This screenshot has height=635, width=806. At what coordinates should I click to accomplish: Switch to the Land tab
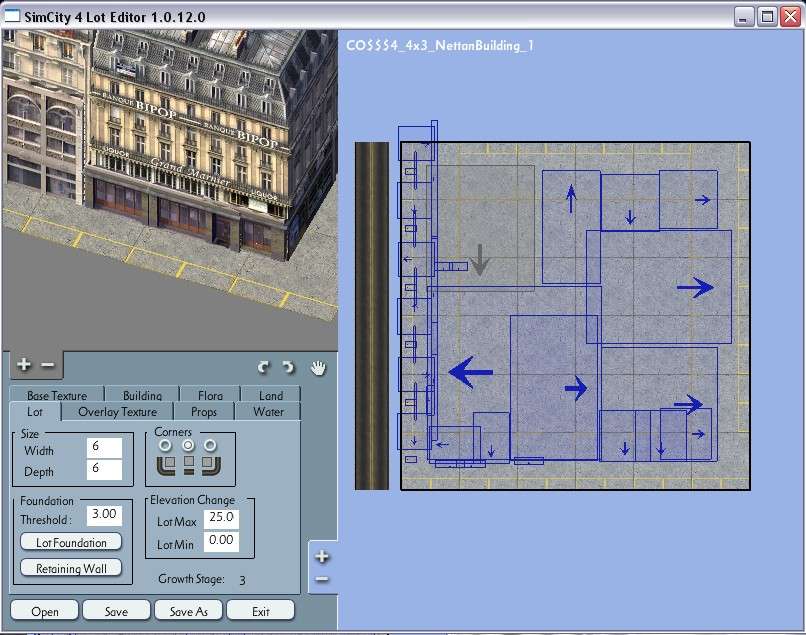pyautogui.click(x=271, y=395)
